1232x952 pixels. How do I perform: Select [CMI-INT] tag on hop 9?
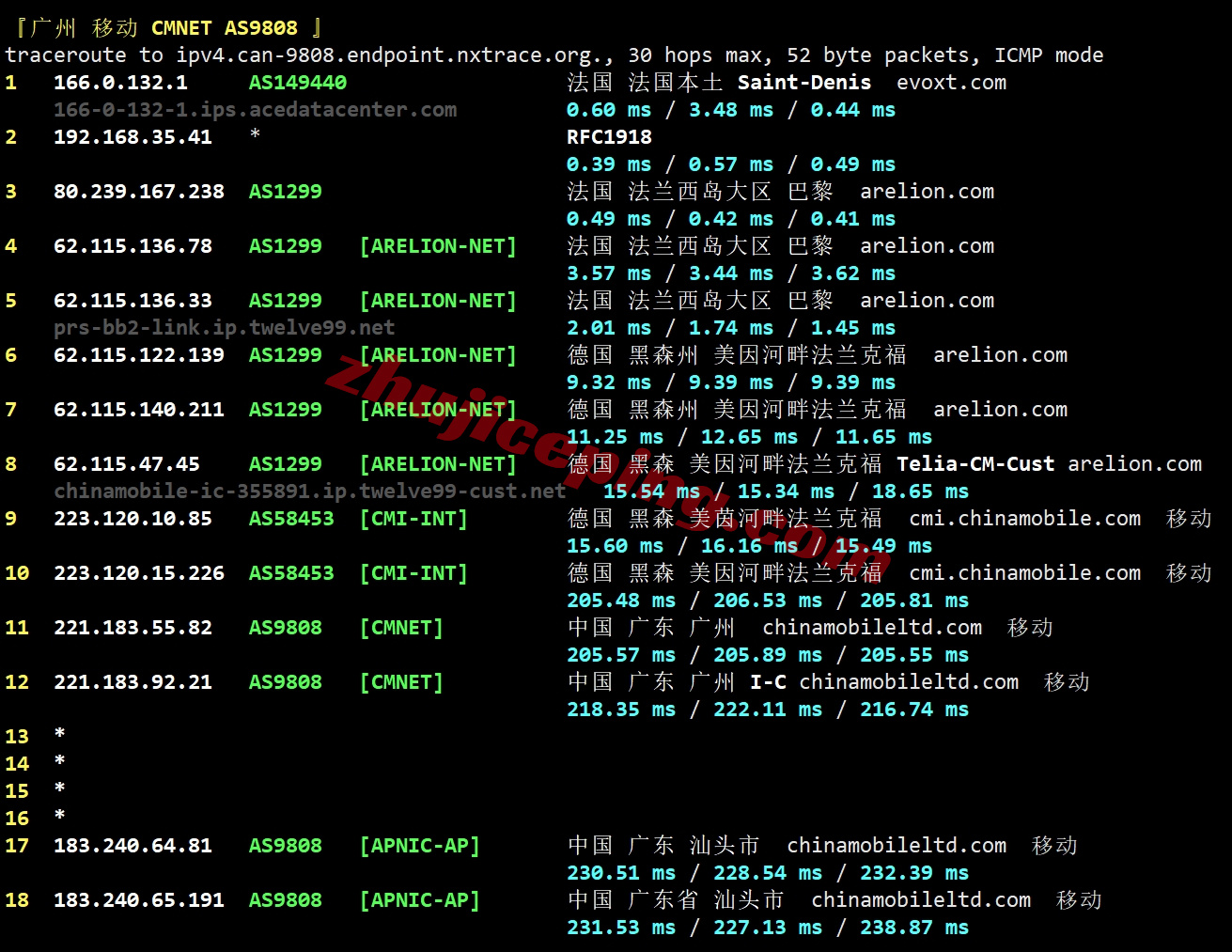point(413,519)
